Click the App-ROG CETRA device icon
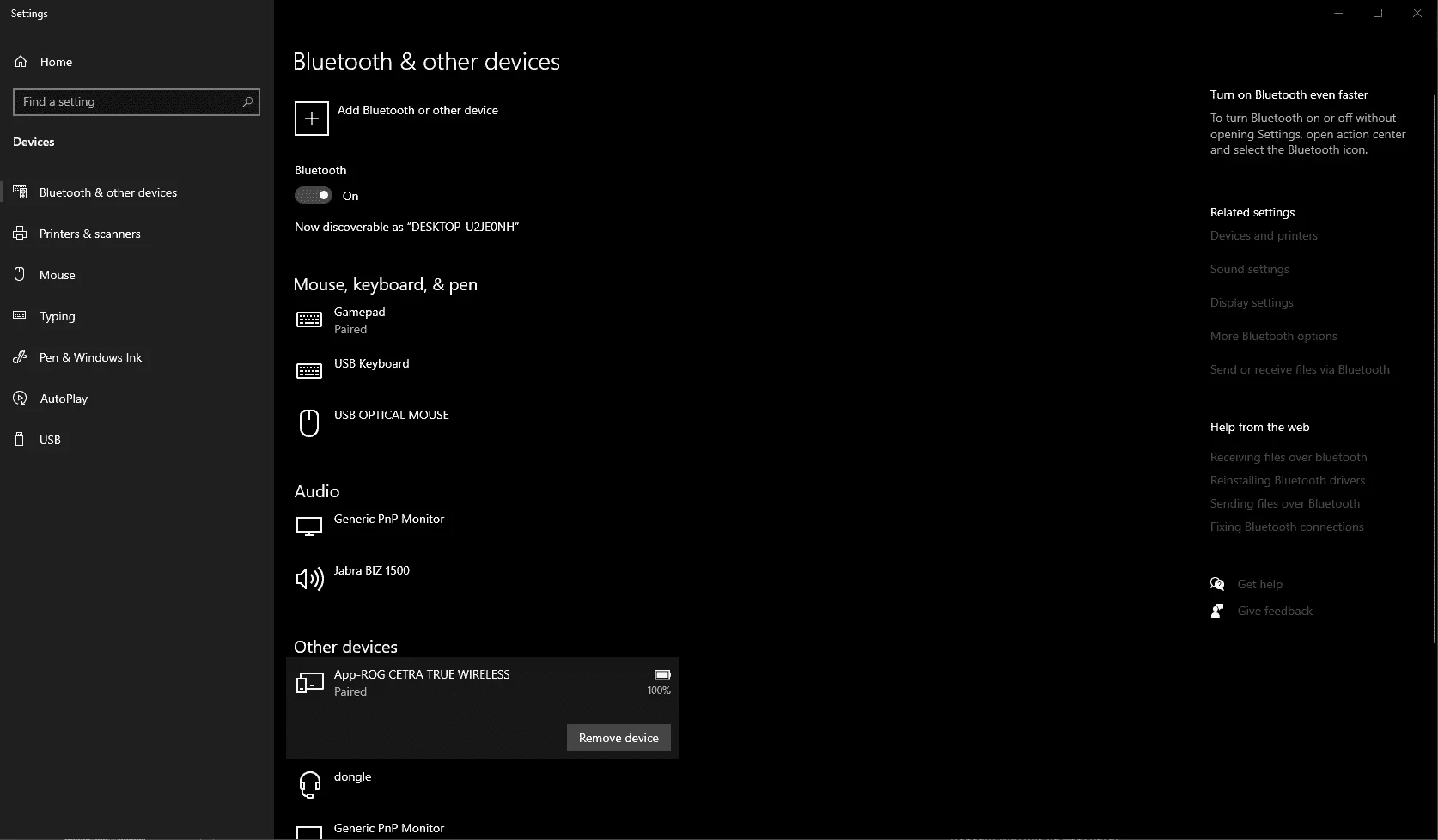Viewport: 1438px width, 840px height. point(309,683)
